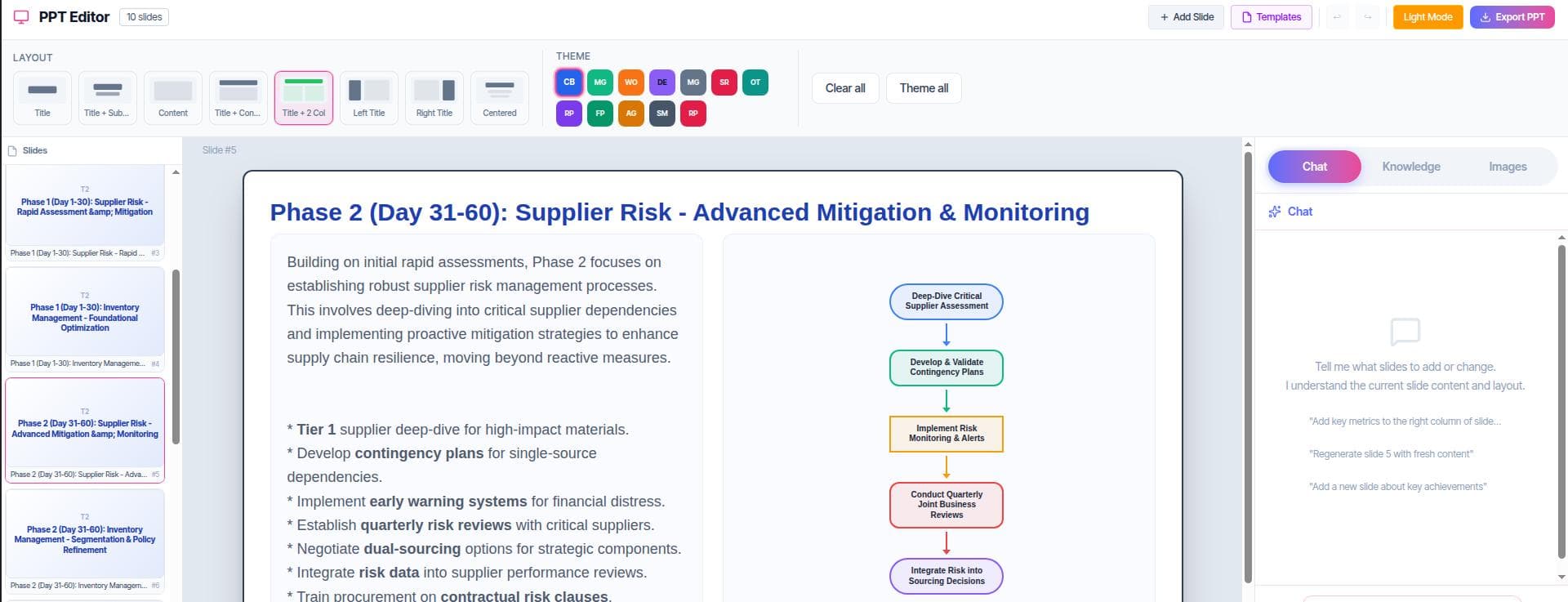Click the "Implement early warning systems" bullet
The image size is (1568, 602).
[x=476, y=502]
